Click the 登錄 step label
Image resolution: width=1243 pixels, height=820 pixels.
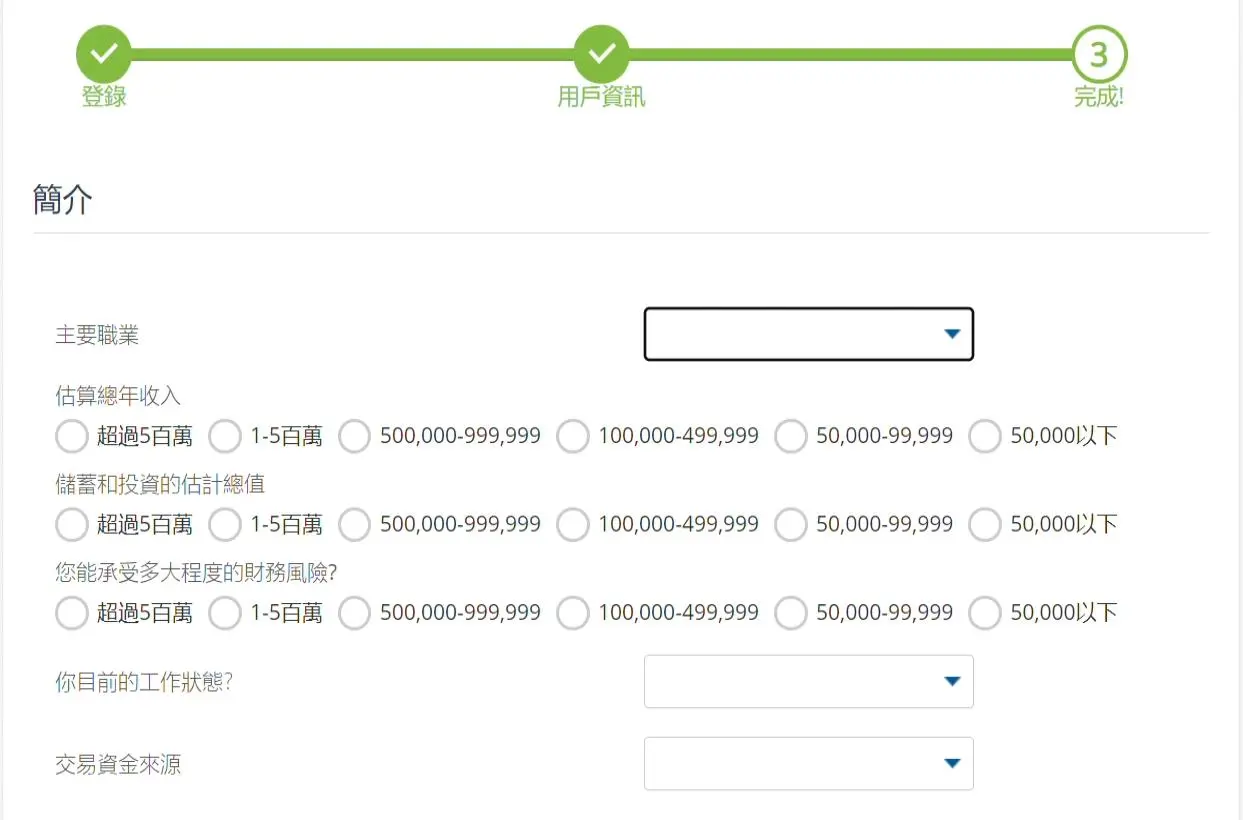point(104,97)
